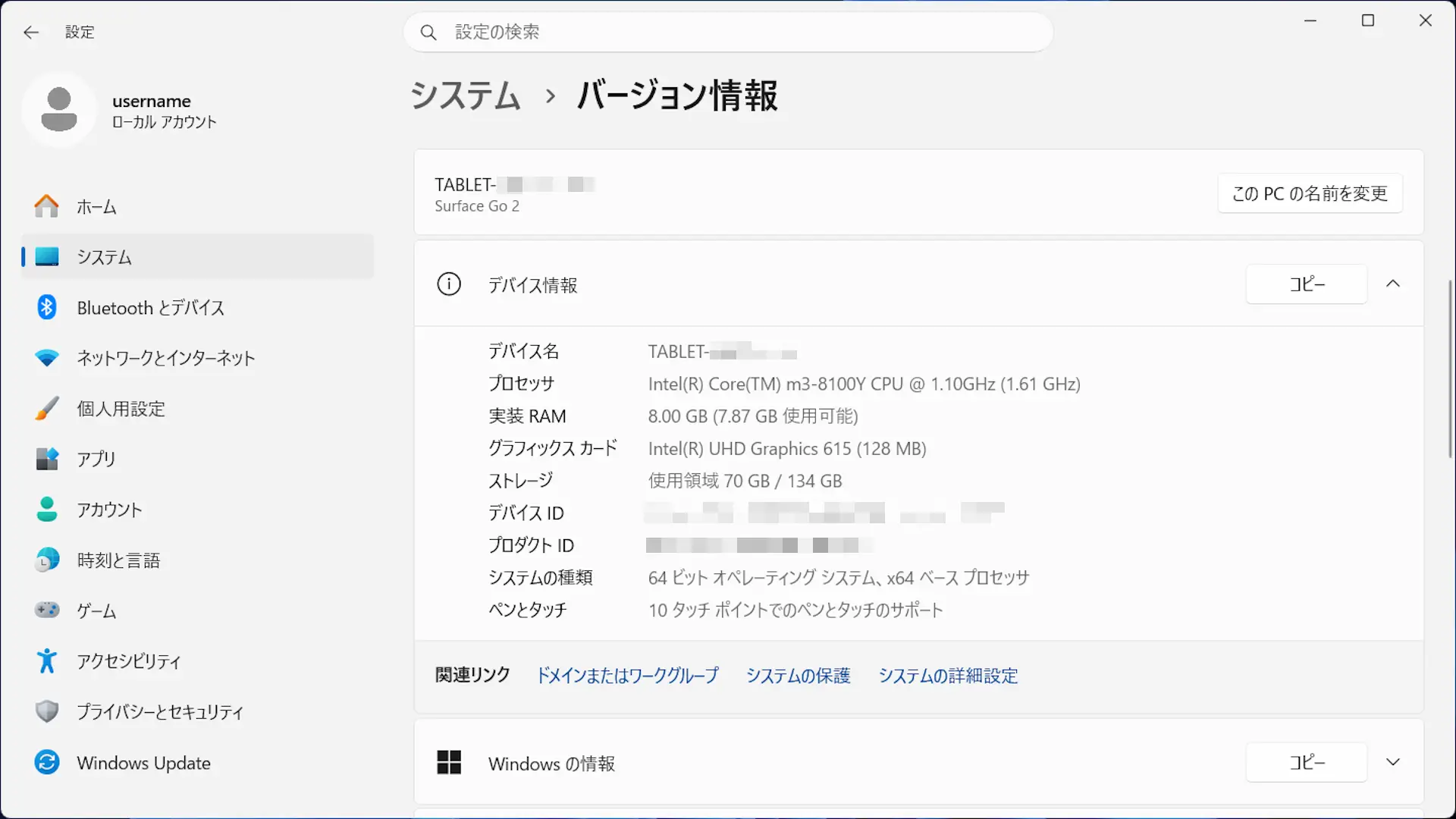Click この PC の名前を変更 button

pos(1310,193)
